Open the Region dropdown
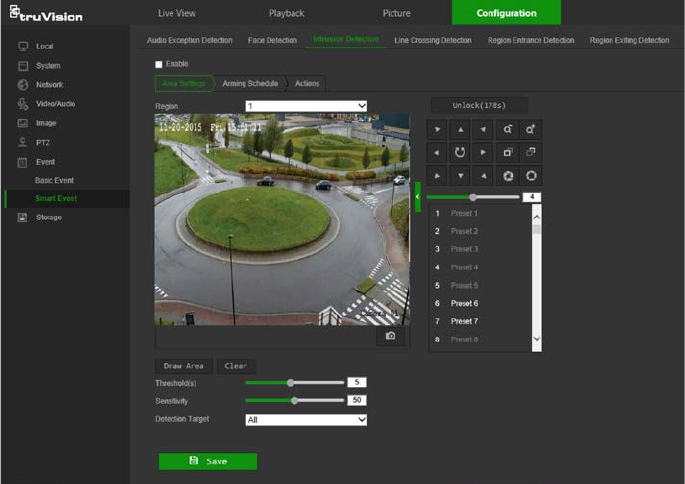Image resolution: width=685 pixels, height=484 pixels. (306, 106)
